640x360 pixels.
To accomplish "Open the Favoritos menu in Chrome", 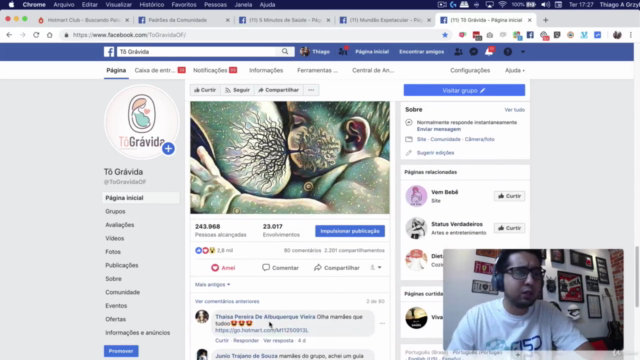I will 184,4.
